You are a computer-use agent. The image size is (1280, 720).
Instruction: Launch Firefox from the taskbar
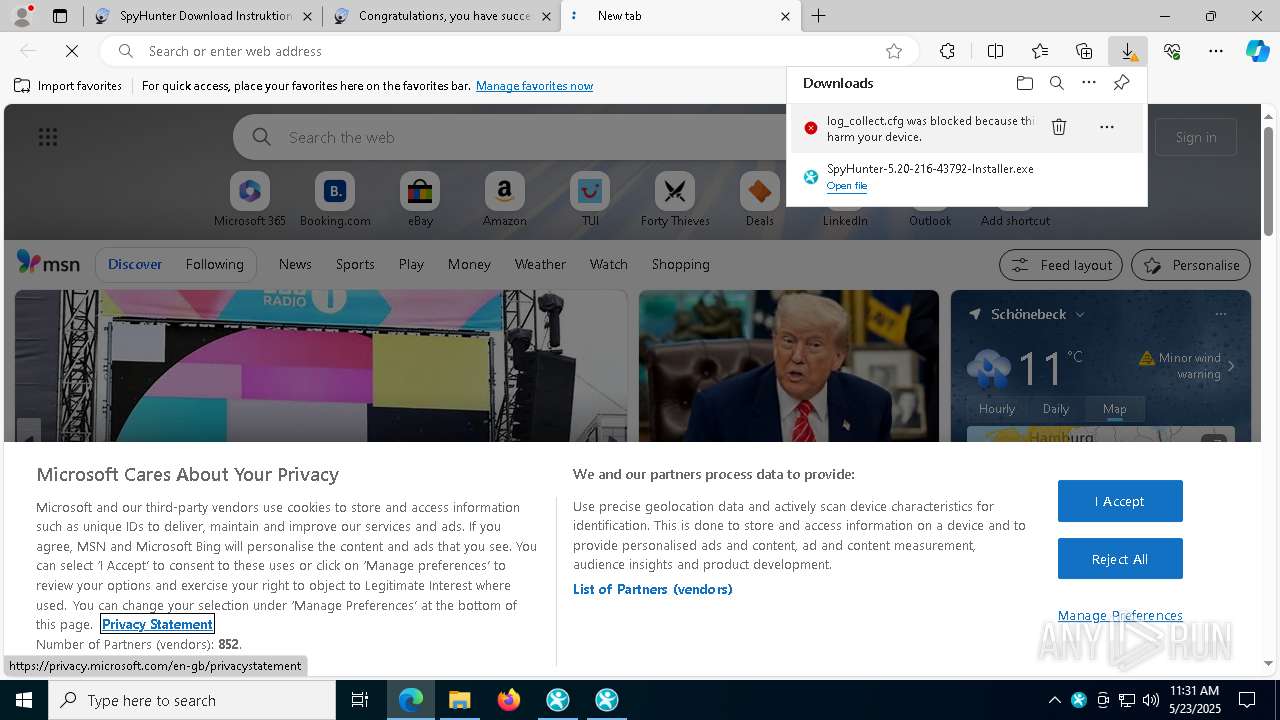tap(509, 700)
